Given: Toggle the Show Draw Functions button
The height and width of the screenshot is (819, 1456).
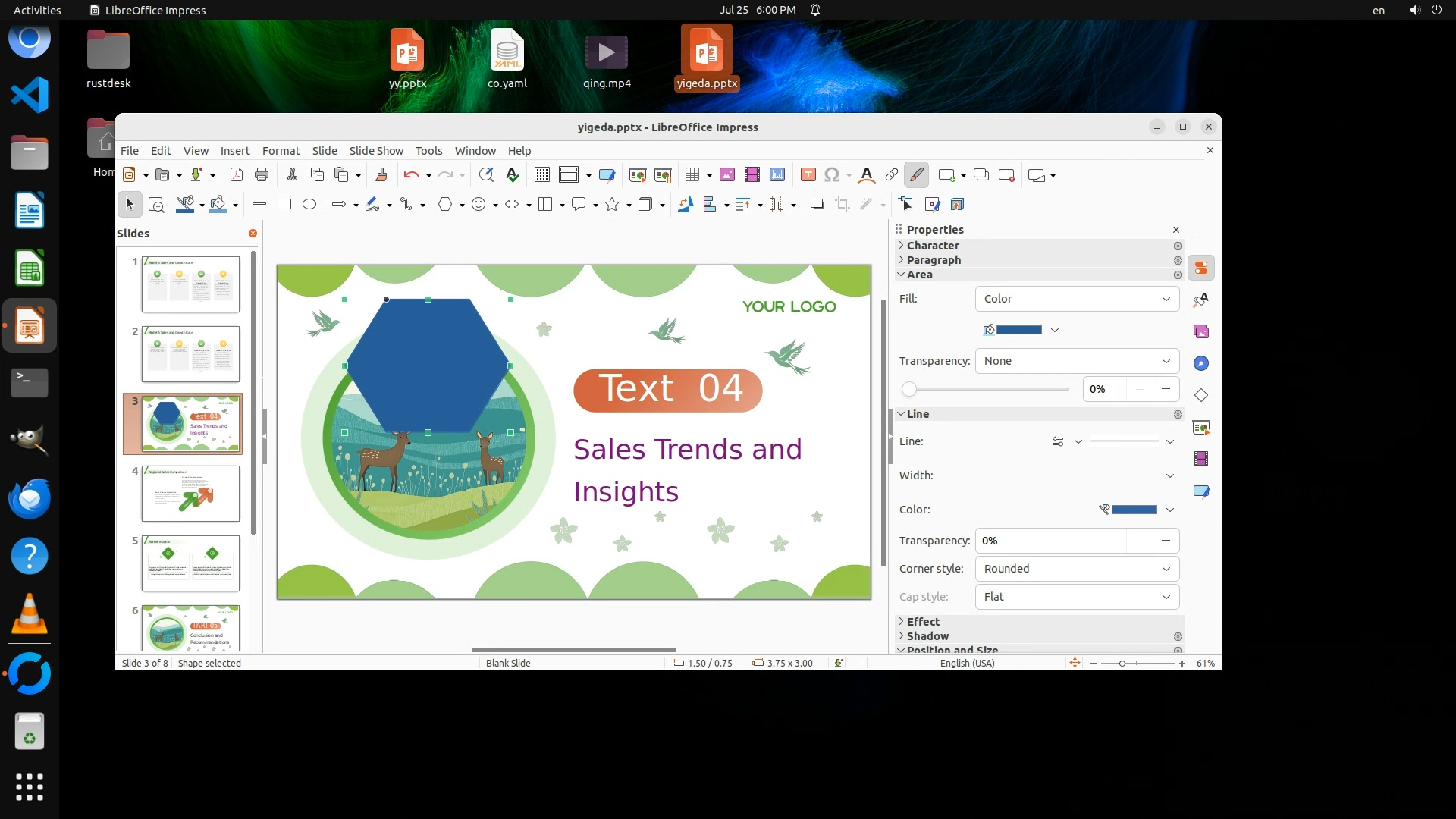Looking at the screenshot, I should [x=916, y=175].
